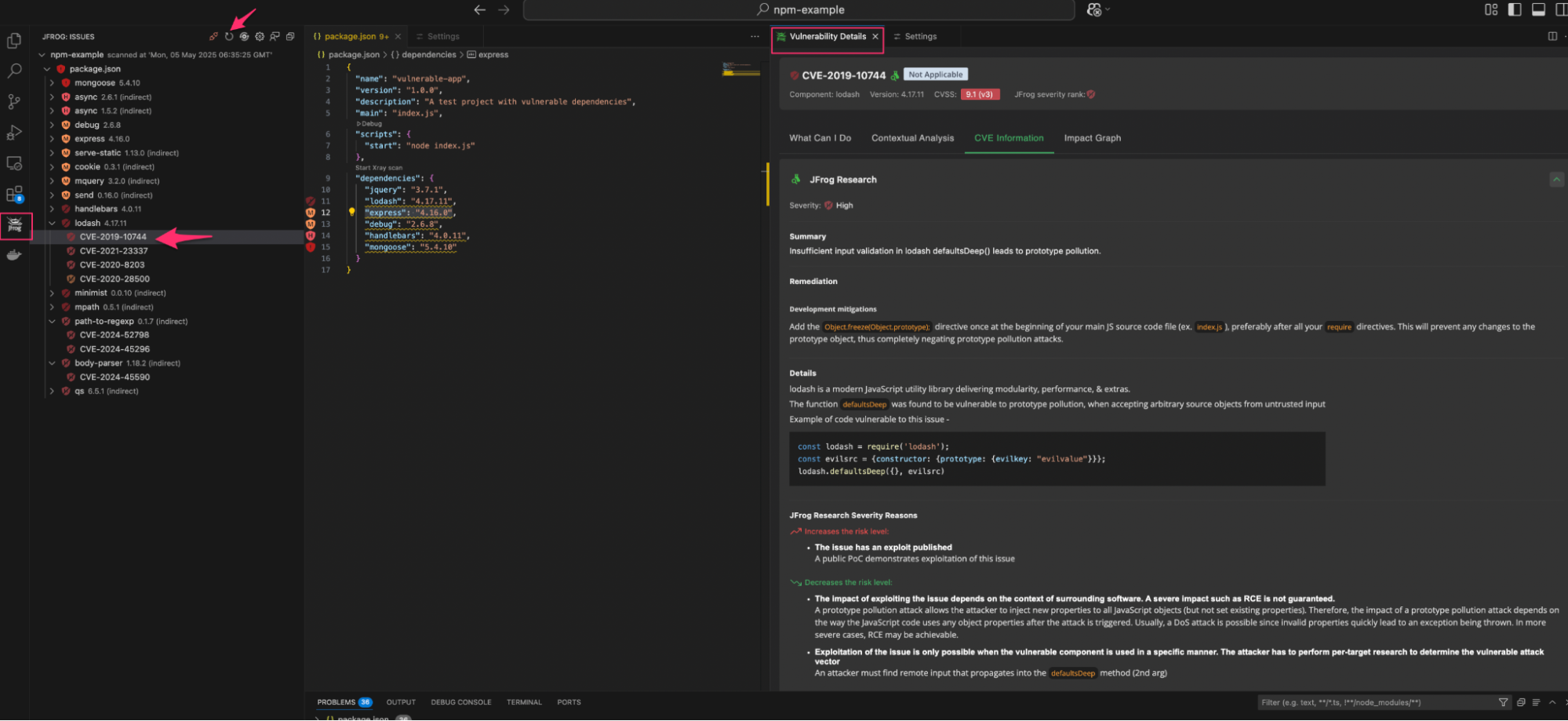Viewport: 1568px width, 721px height.
Task: Collapse the lodash 4.17.11 tree node
Action: tap(53, 224)
